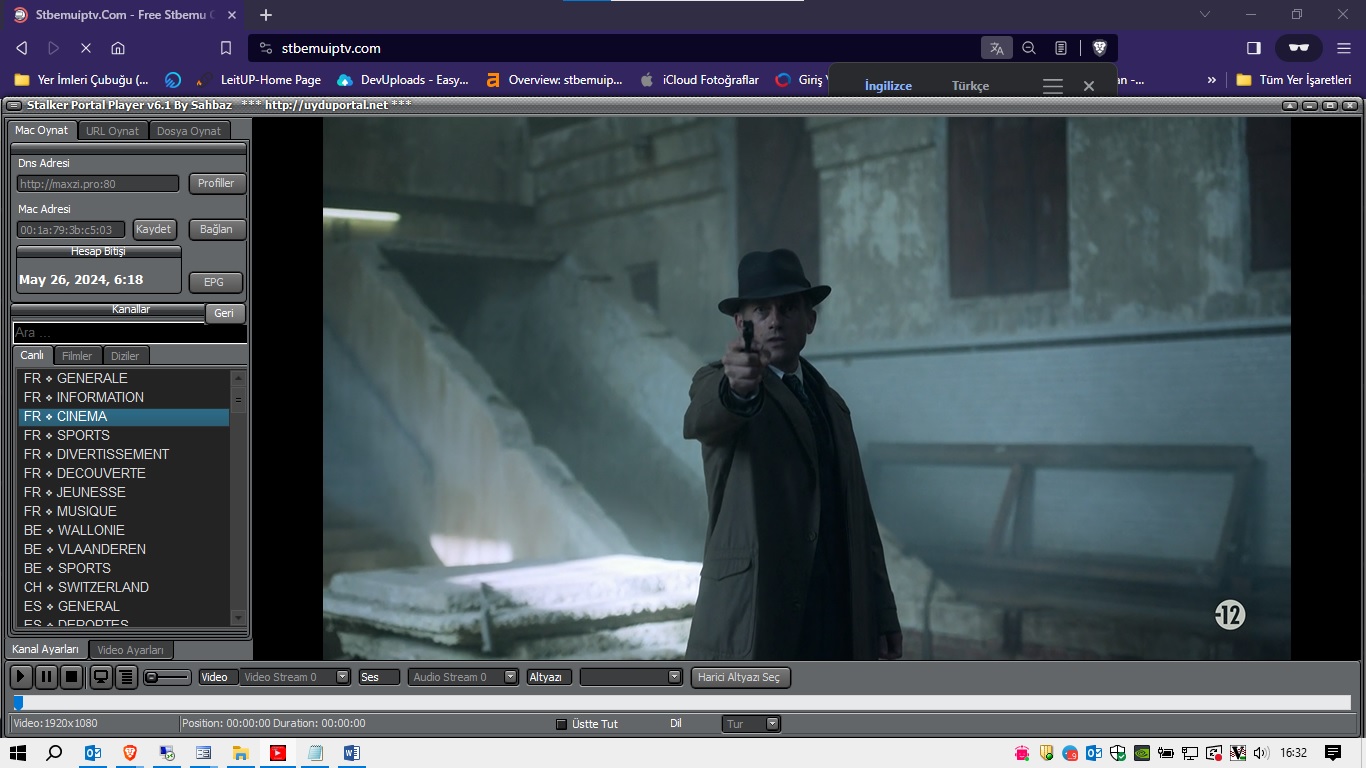Viewport: 1366px width, 768px height.
Task: Select the Canlı channel tab
Action: click(33, 355)
